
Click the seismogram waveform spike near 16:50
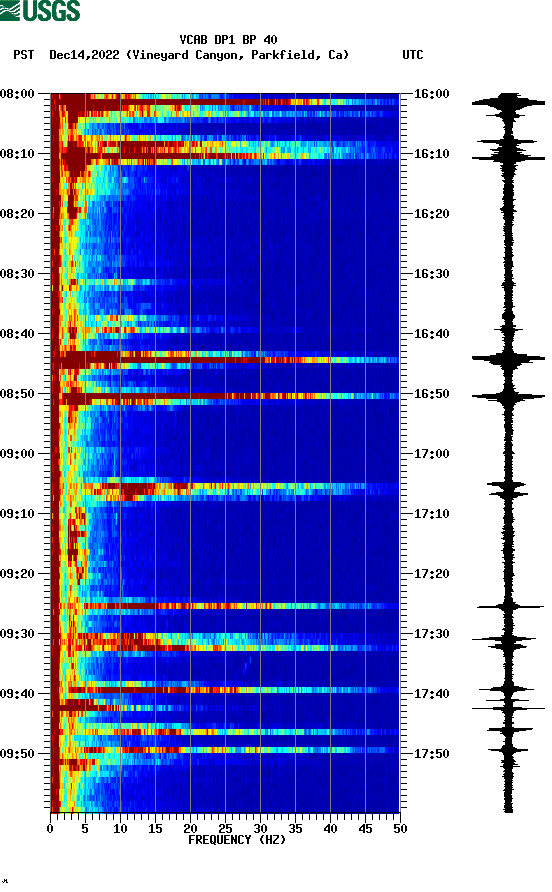pyautogui.click(x=508, y=396)
